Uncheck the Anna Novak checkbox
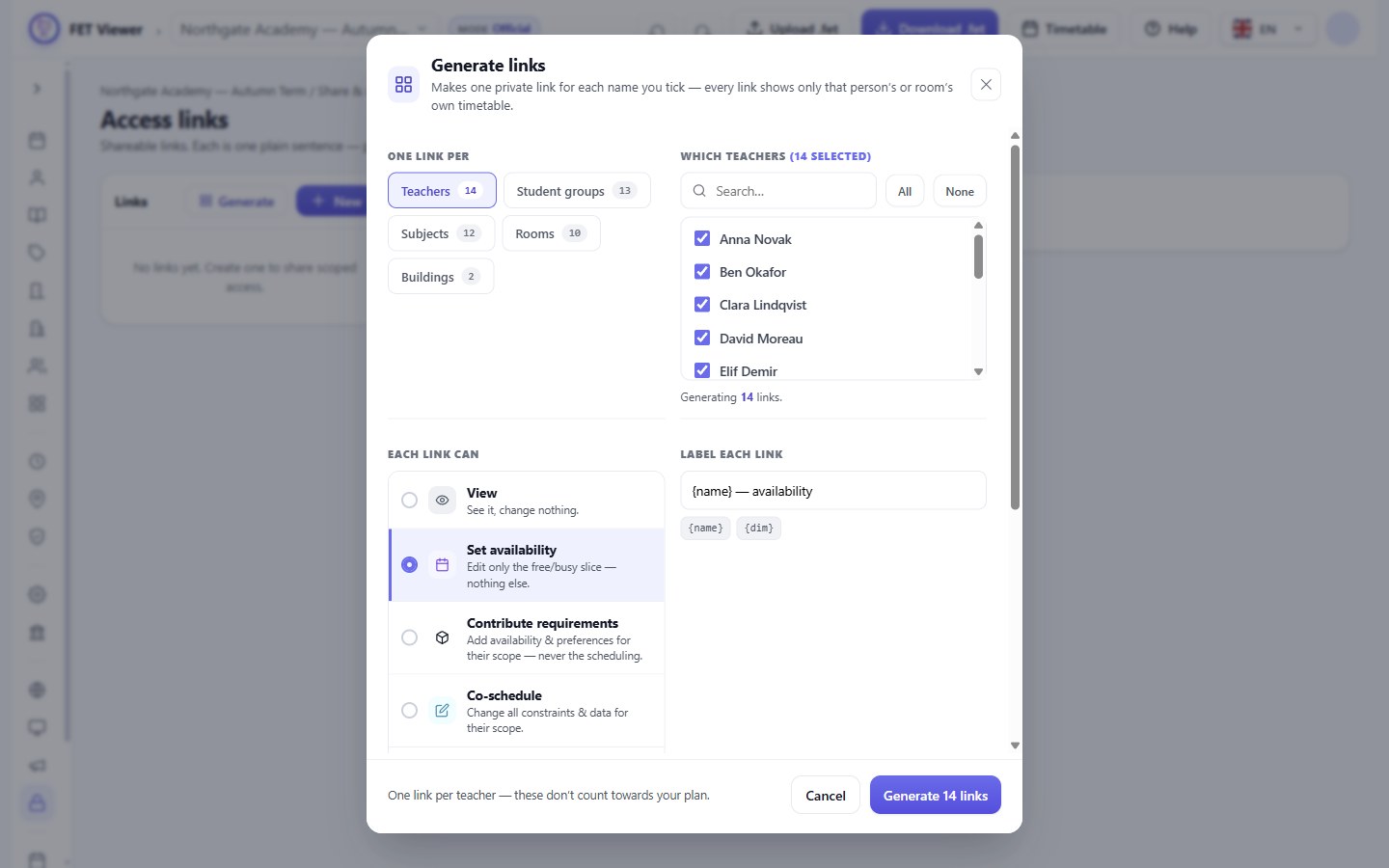Screen dimensions: 1389x868 (x=702, y=238)
